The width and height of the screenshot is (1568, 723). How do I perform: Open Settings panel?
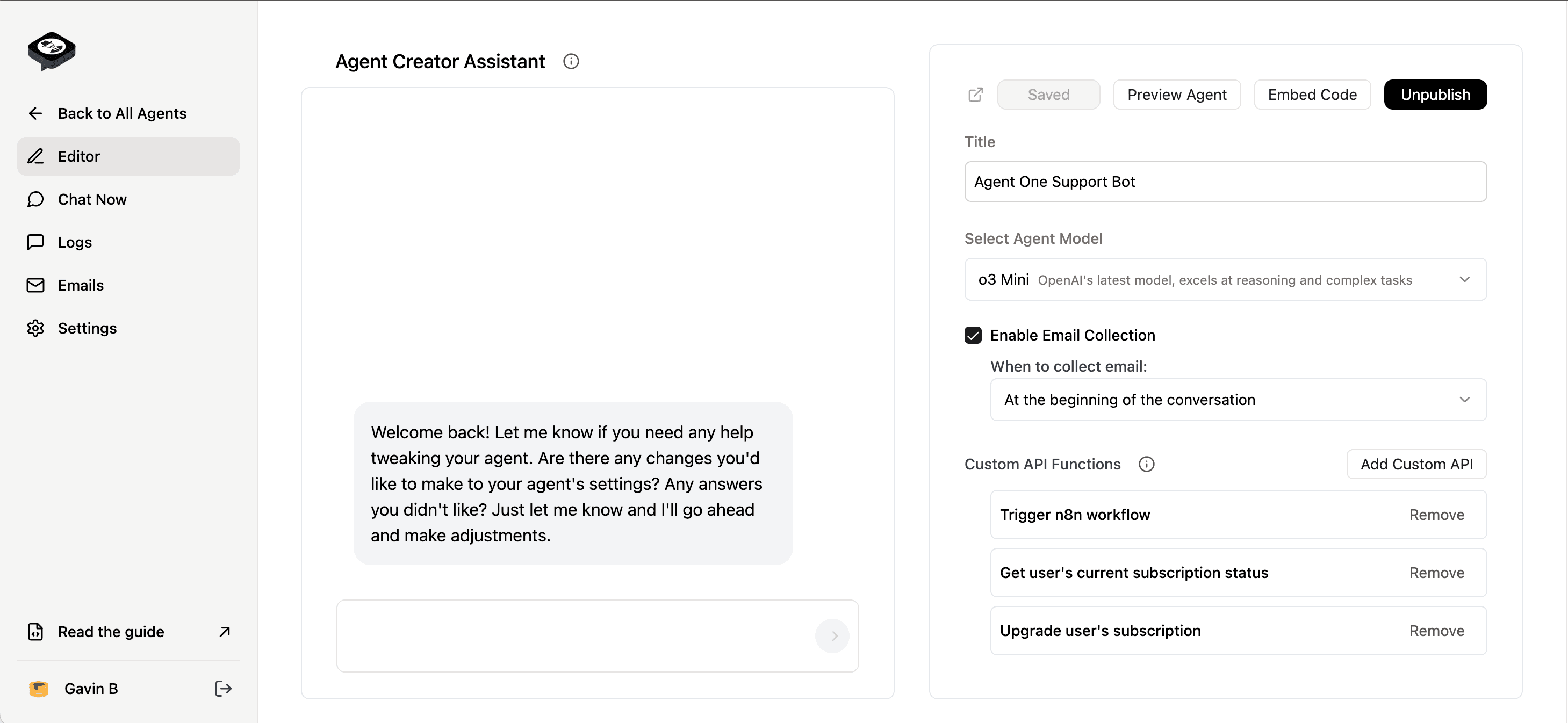[x=87, y=328]
